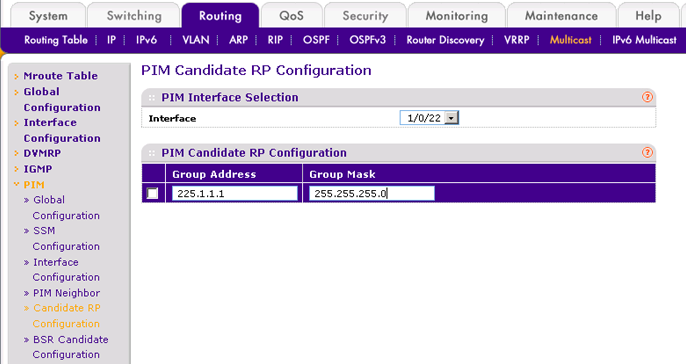Click the Group Address field with 225.1.1.1
The height and width of the screenshot is (364, 686).
[x=234, y=193]
